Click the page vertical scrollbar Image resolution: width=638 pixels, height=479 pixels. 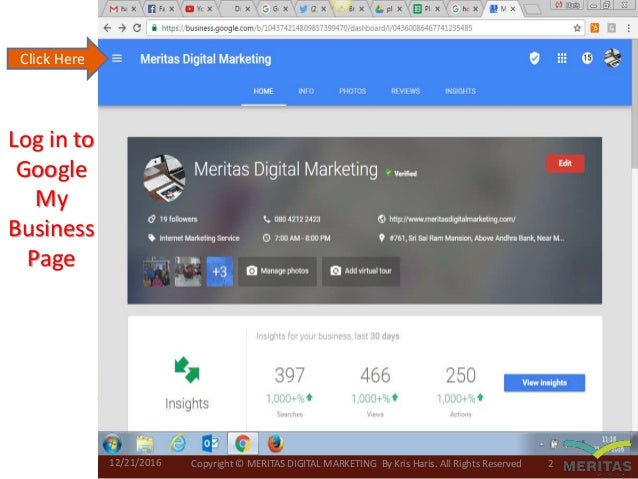point(635,104)
